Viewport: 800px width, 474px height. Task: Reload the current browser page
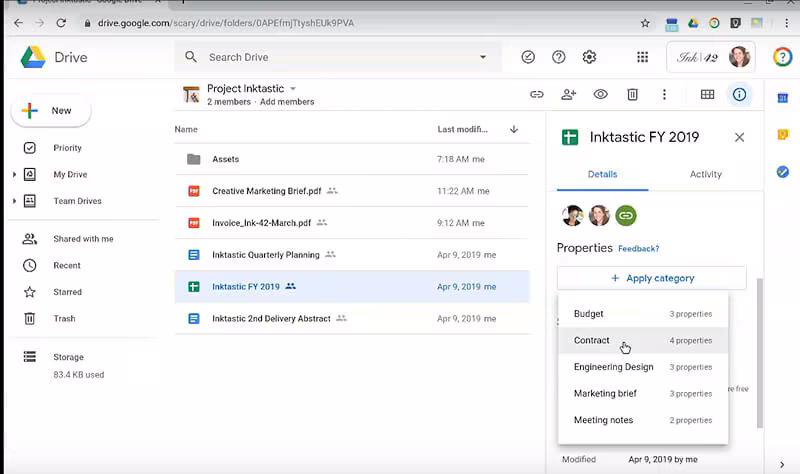[x=61, y=23]
